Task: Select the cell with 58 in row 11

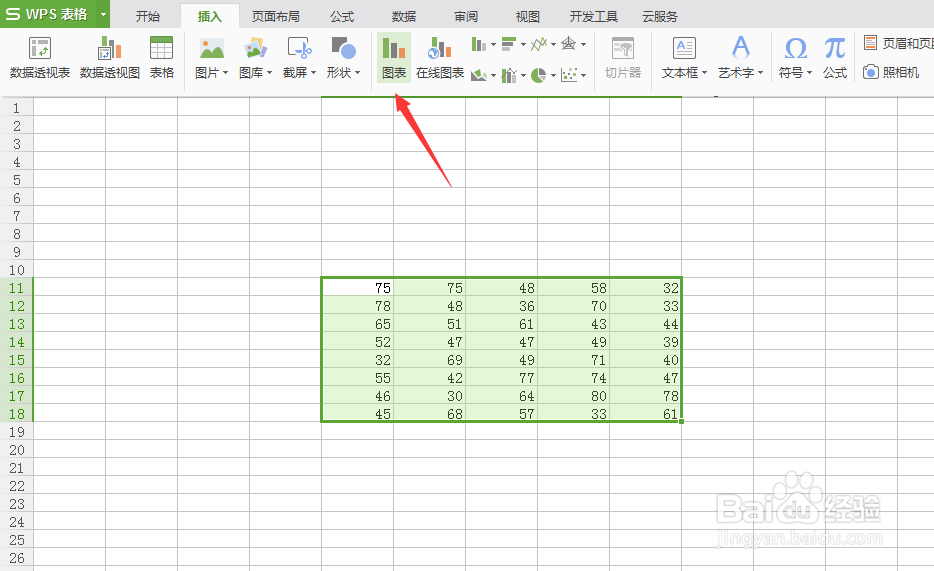Action: tap(574, 288)
